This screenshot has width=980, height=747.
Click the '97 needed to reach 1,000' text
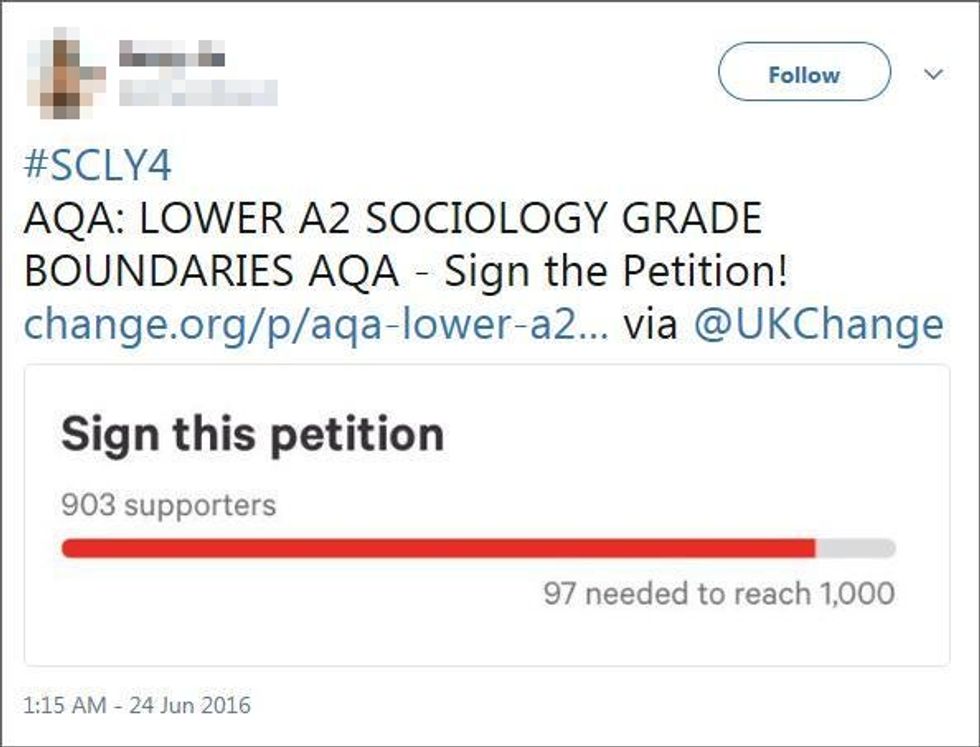(719, 593)
